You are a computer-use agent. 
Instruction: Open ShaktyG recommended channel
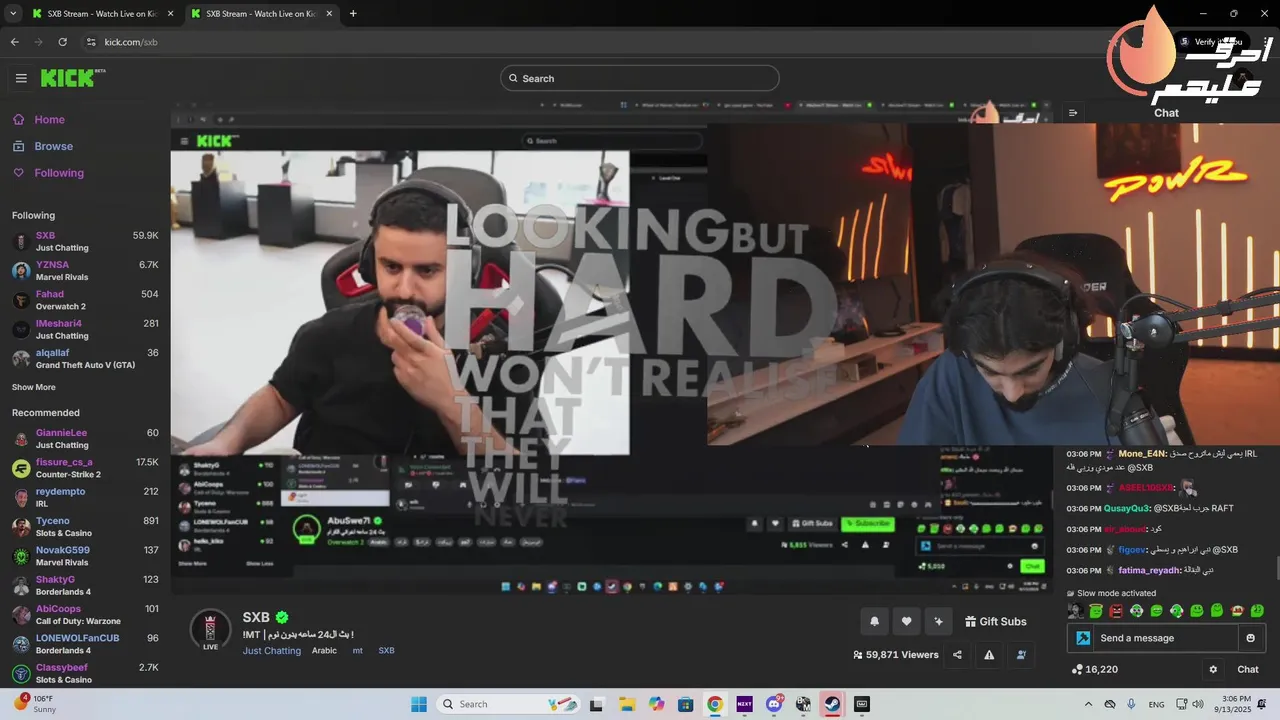(85, 585)
